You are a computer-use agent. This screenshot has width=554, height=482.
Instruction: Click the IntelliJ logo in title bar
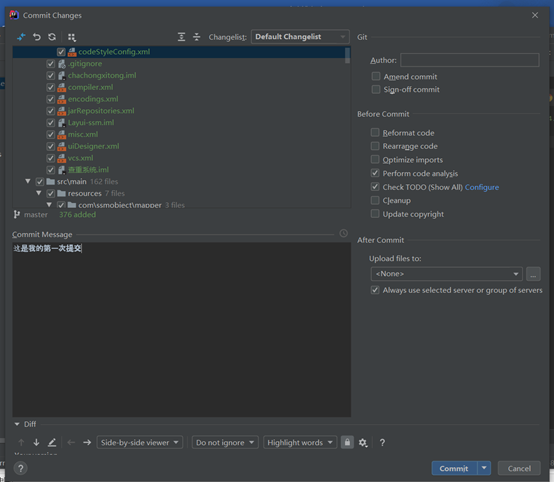[14, 15]
